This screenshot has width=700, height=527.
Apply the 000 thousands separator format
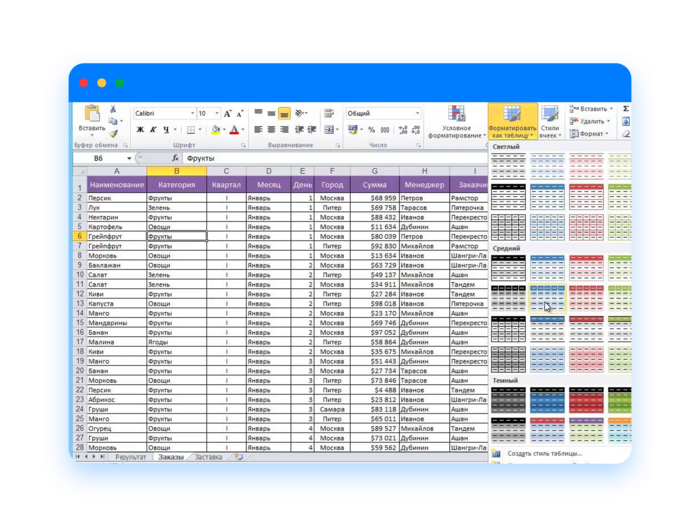click(x=385, y=130)
